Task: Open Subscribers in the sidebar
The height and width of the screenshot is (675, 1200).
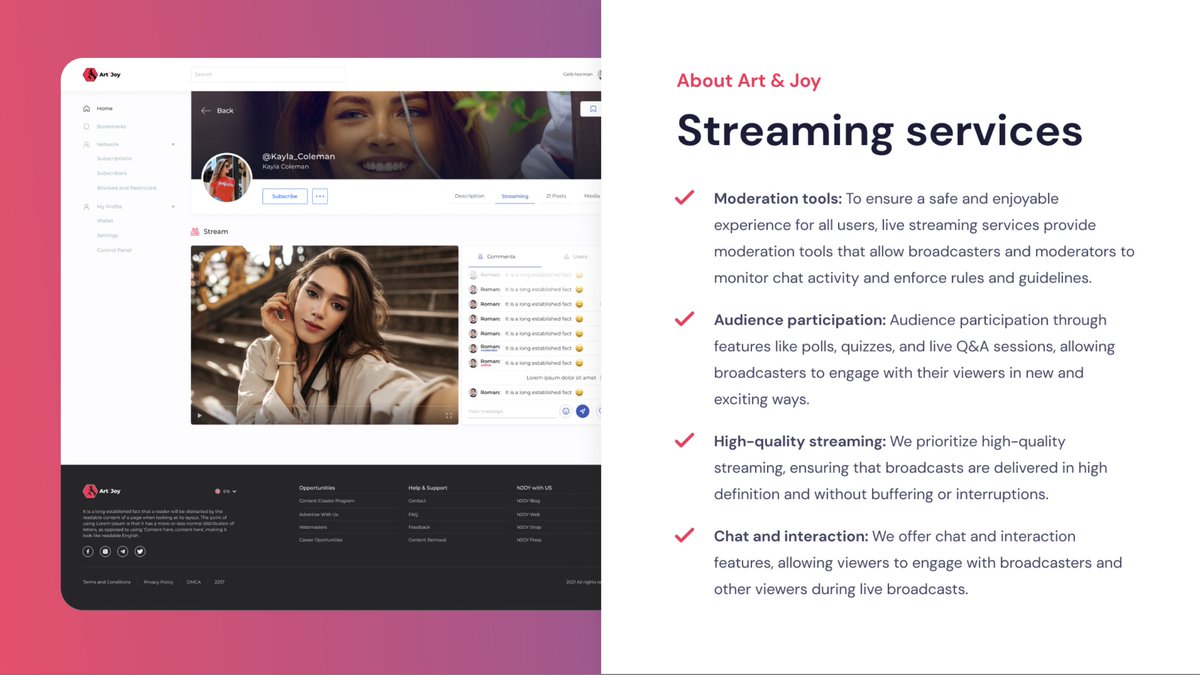Action: pos(112,173)
